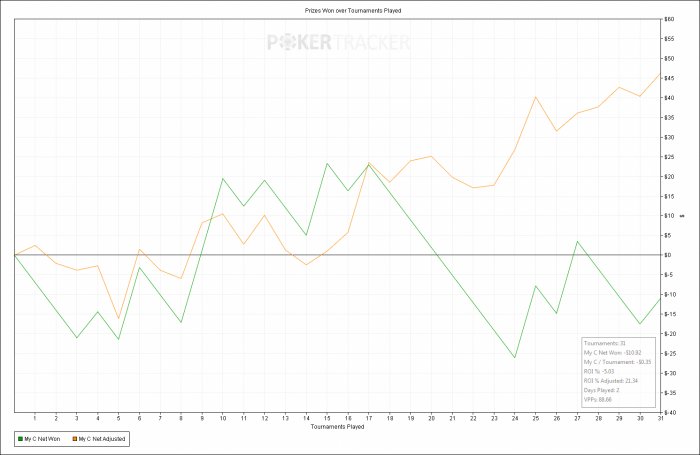Select the My C Net Adjusted legend label
Image resolution: width=700 pixels, height=455 pixels.
click(x=102, y=439)
